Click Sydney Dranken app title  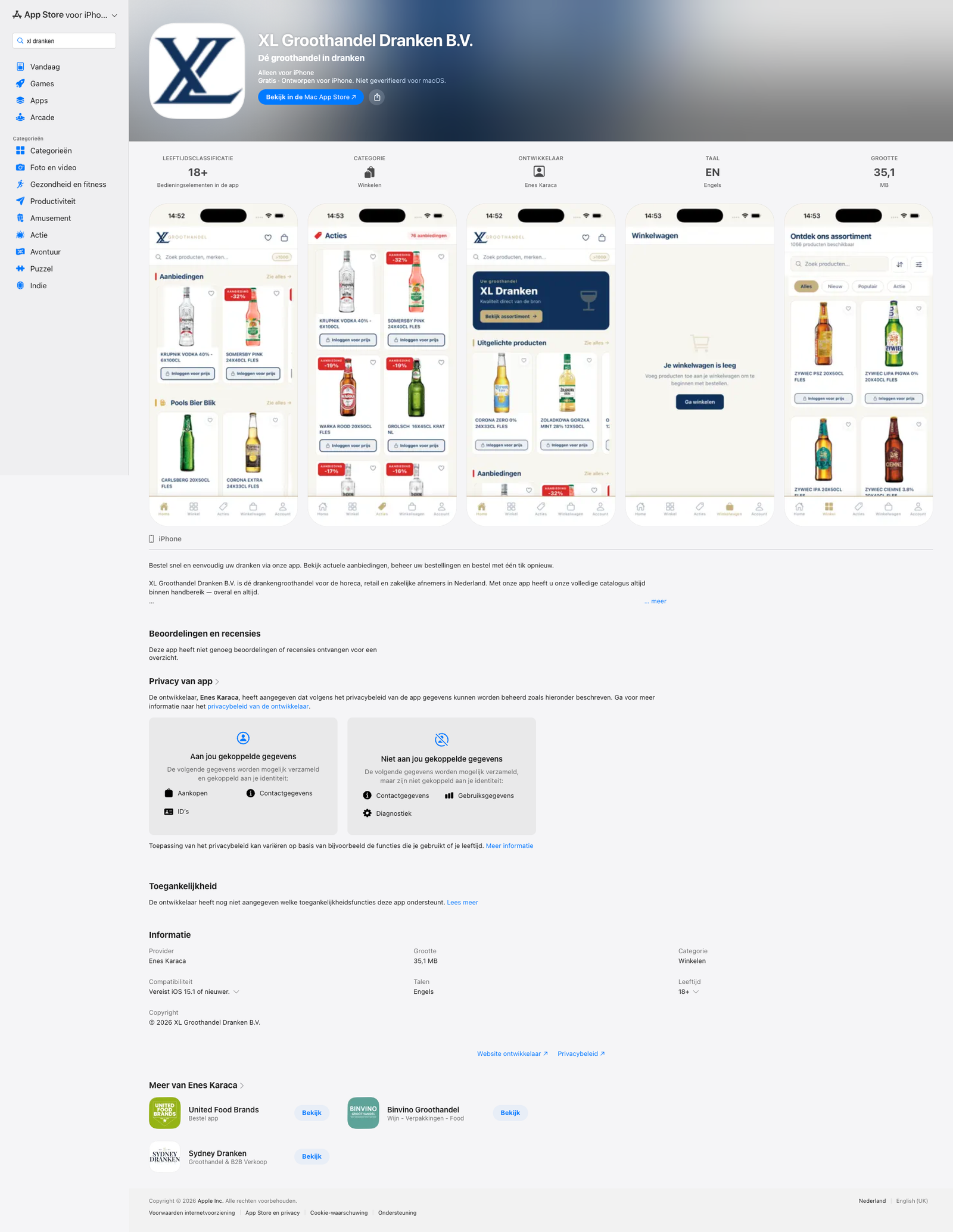click(x=217, y=1153)
